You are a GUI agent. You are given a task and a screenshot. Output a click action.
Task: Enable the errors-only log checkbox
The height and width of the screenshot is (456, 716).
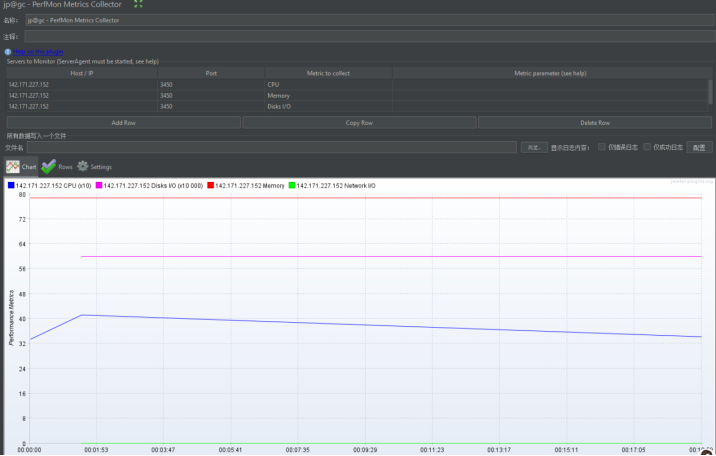click(x=602, y=147)
